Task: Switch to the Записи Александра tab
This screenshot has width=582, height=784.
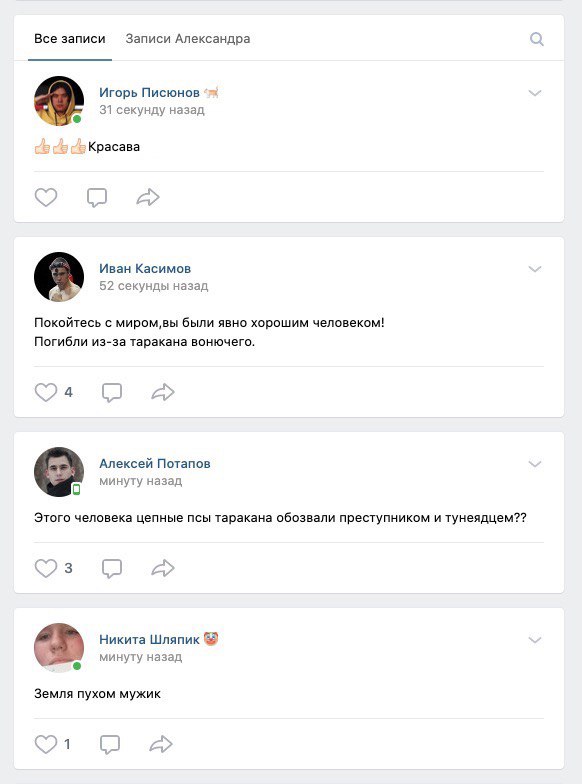Action: pyautogui.click(x=188, y=39)
